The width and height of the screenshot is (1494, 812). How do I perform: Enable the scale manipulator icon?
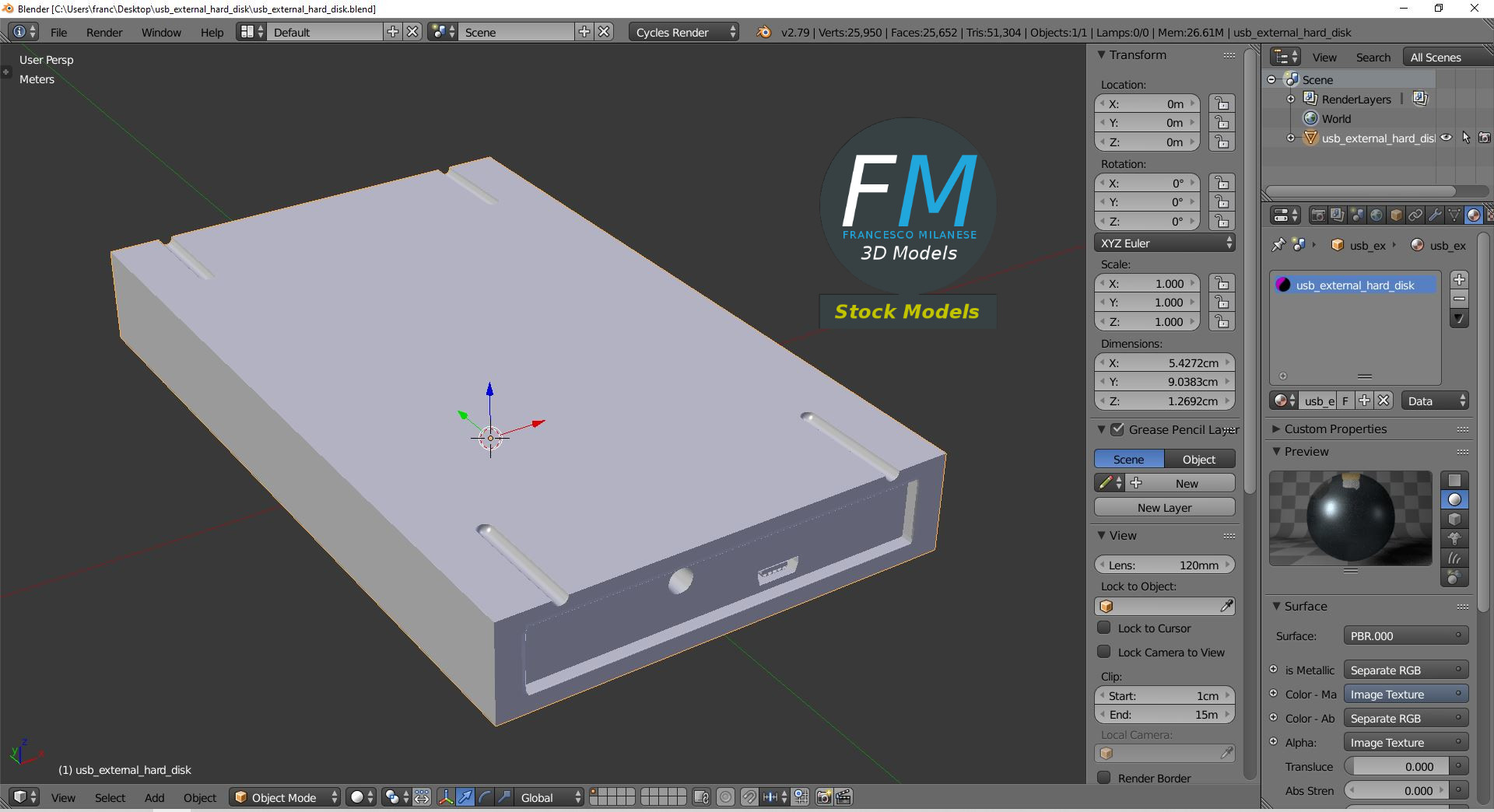(x=504, y=797)
